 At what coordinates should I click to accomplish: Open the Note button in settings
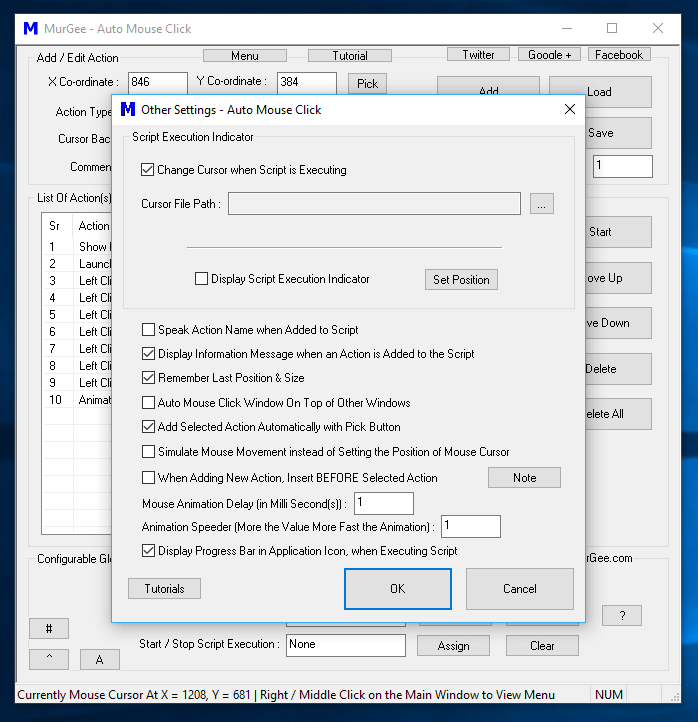(524, 477)
